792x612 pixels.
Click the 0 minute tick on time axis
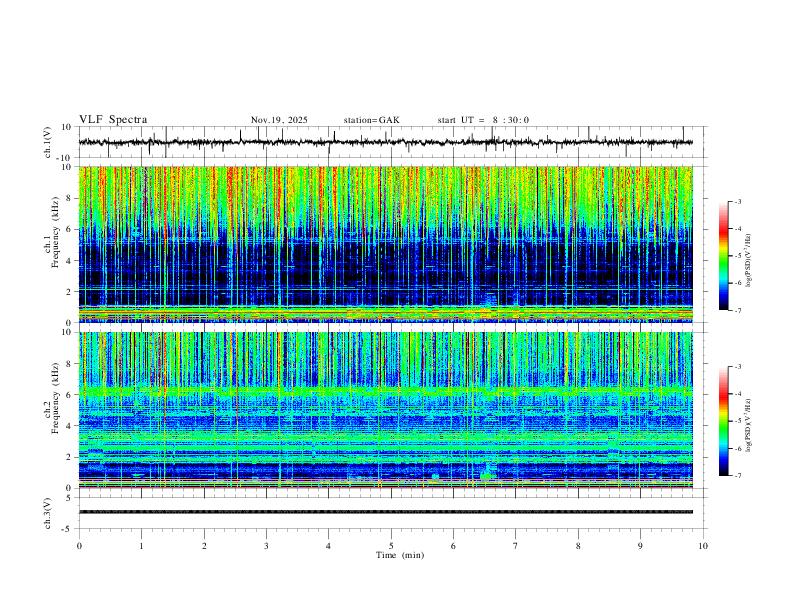(79, 546)
